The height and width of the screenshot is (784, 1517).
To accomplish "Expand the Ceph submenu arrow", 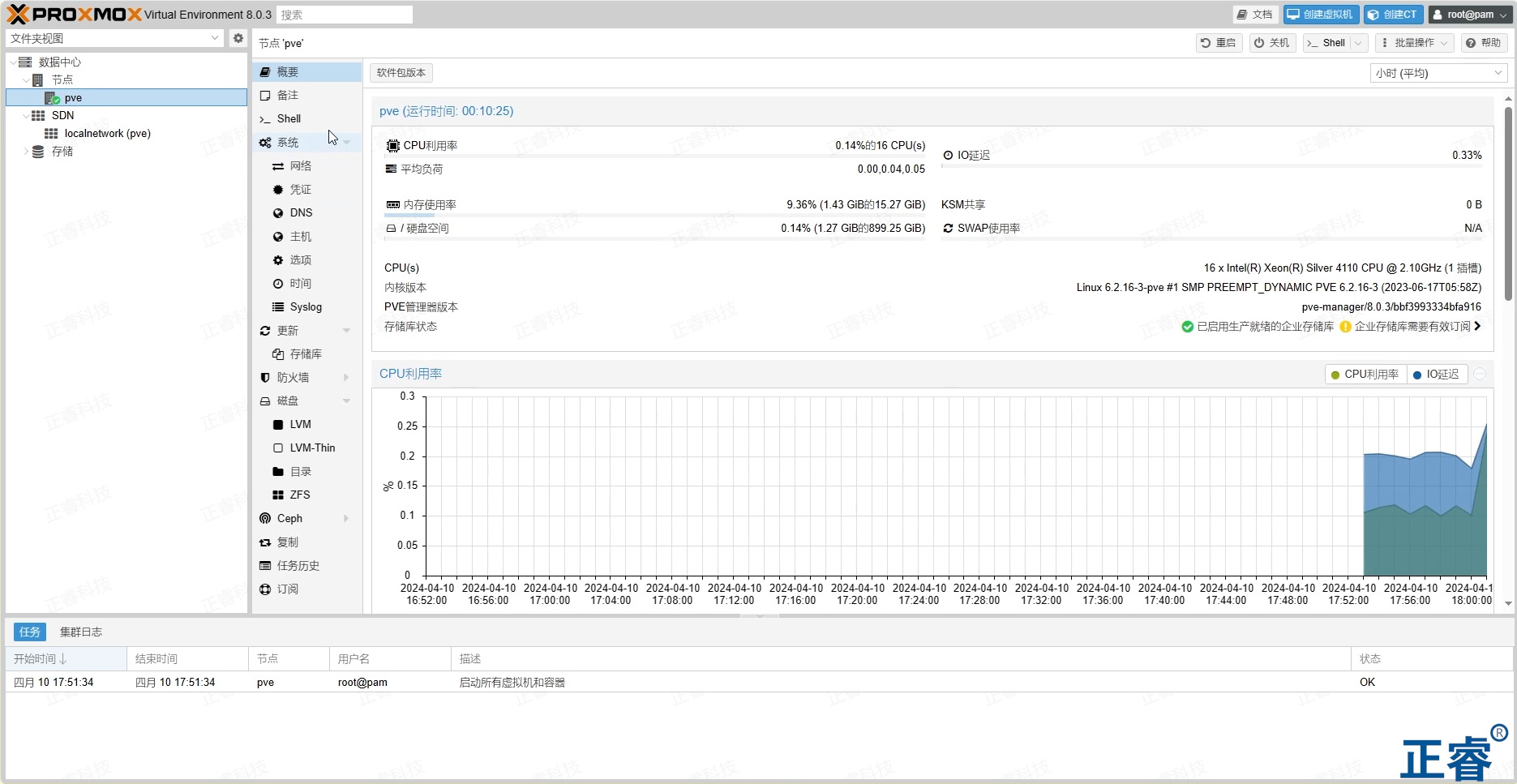I will (346, 519).
